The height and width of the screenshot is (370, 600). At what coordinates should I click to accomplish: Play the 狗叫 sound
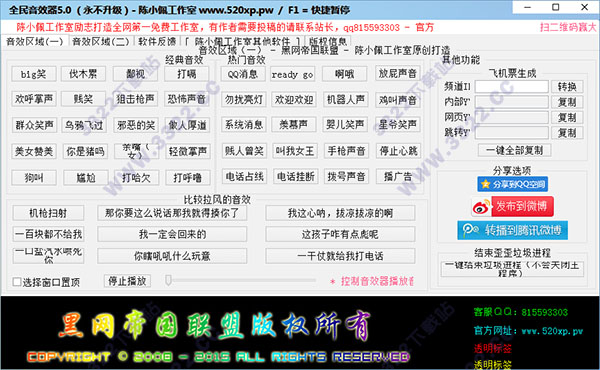34,178
